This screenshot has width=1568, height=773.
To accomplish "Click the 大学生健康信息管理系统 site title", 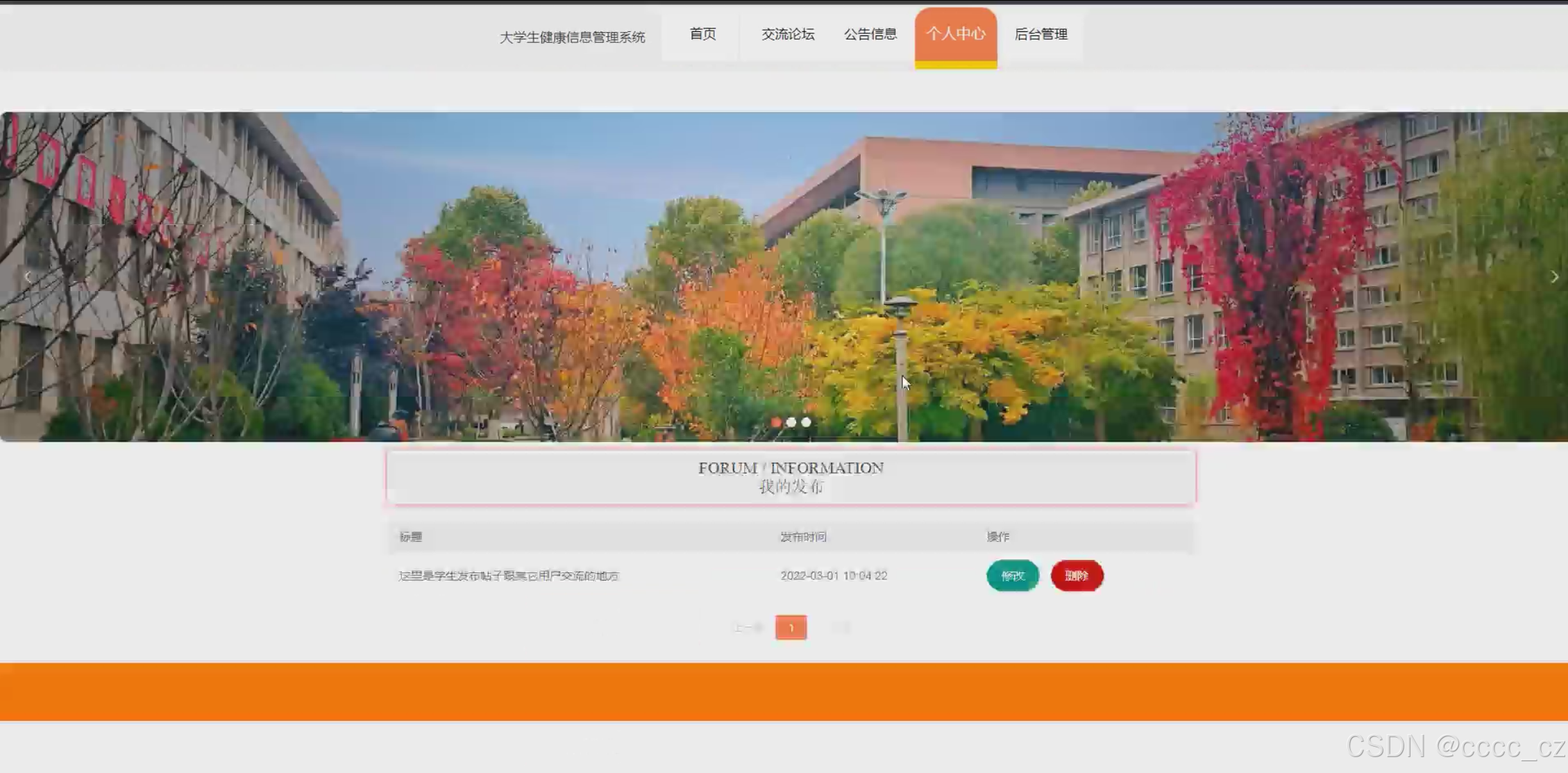I will (572, 37).
